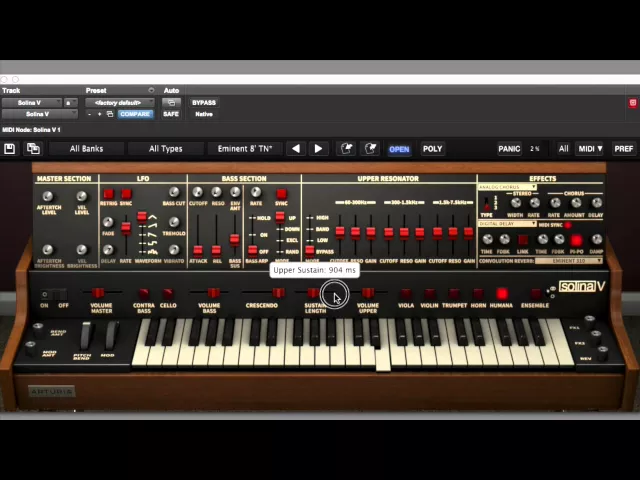The width and height of the screenshot is (640, 480).
Task: Click the Bass Cut knob
Action: [x=174, y=192]
